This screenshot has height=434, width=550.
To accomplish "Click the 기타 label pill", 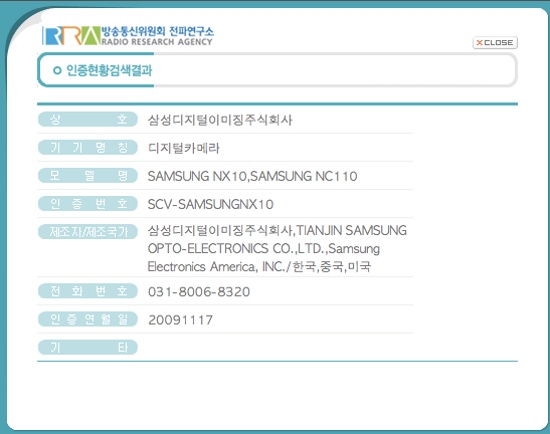I will pyautogui.click(x=88, y=347).
